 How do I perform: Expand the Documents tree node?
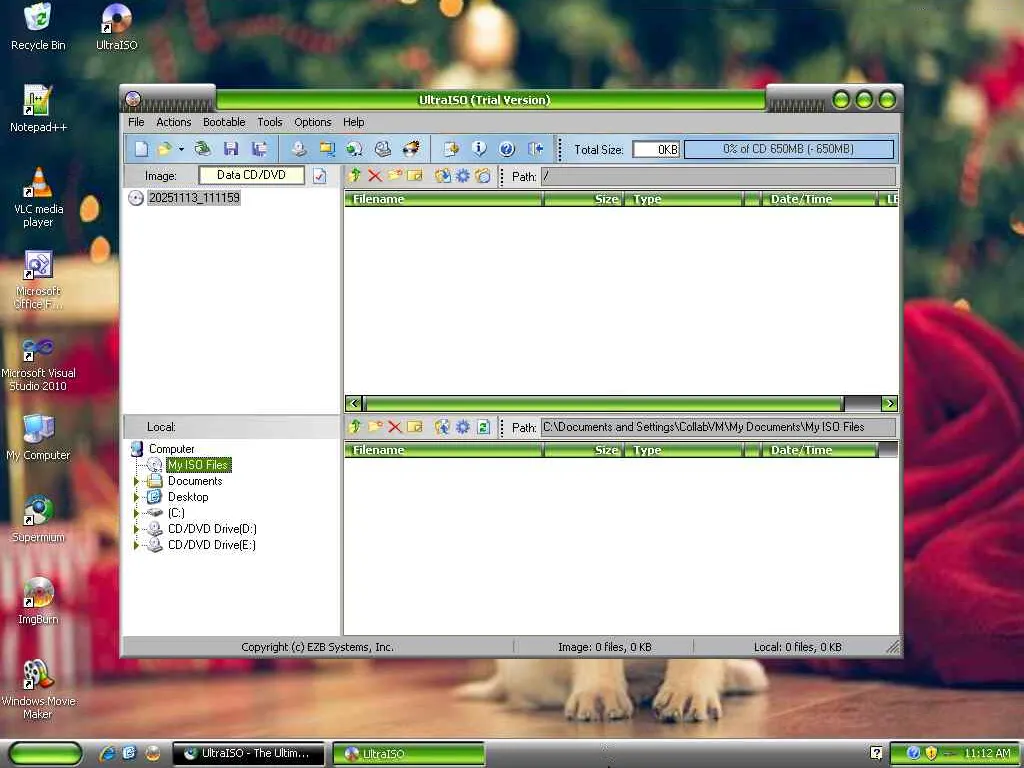point(136,481)
